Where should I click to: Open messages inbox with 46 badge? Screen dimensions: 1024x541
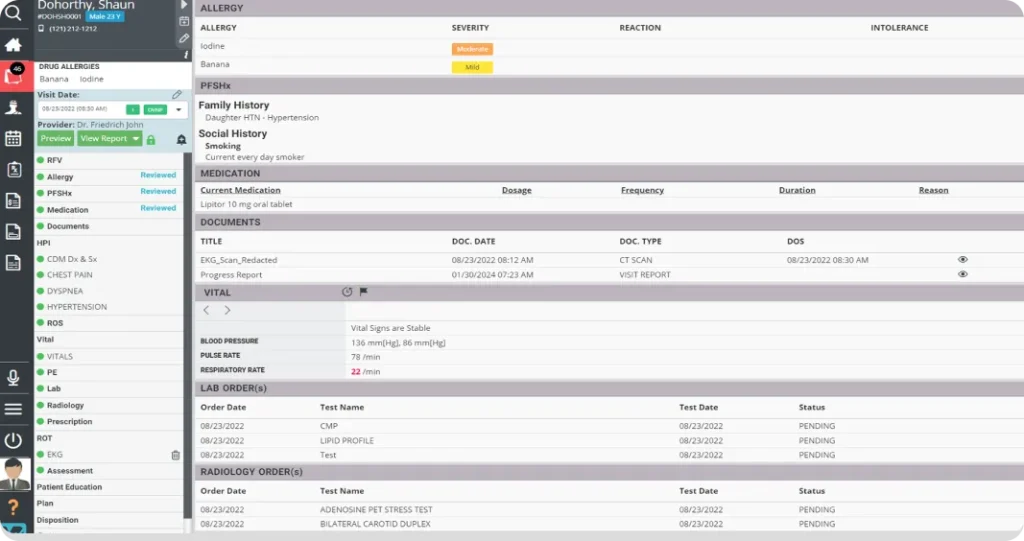pyautogui.click(x=14, y=76)
